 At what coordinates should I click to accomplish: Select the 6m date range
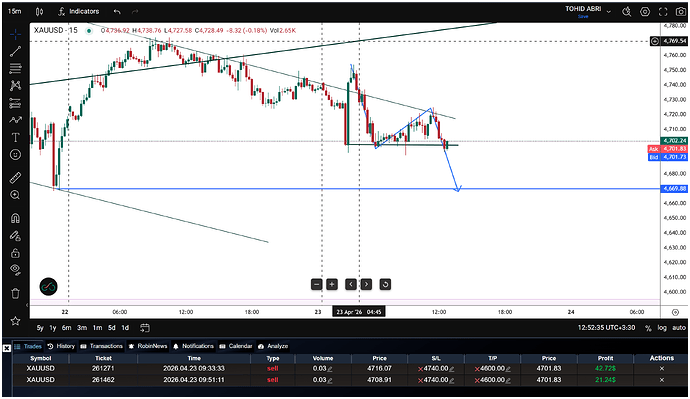pyautogui.click(x=66, y=328)
